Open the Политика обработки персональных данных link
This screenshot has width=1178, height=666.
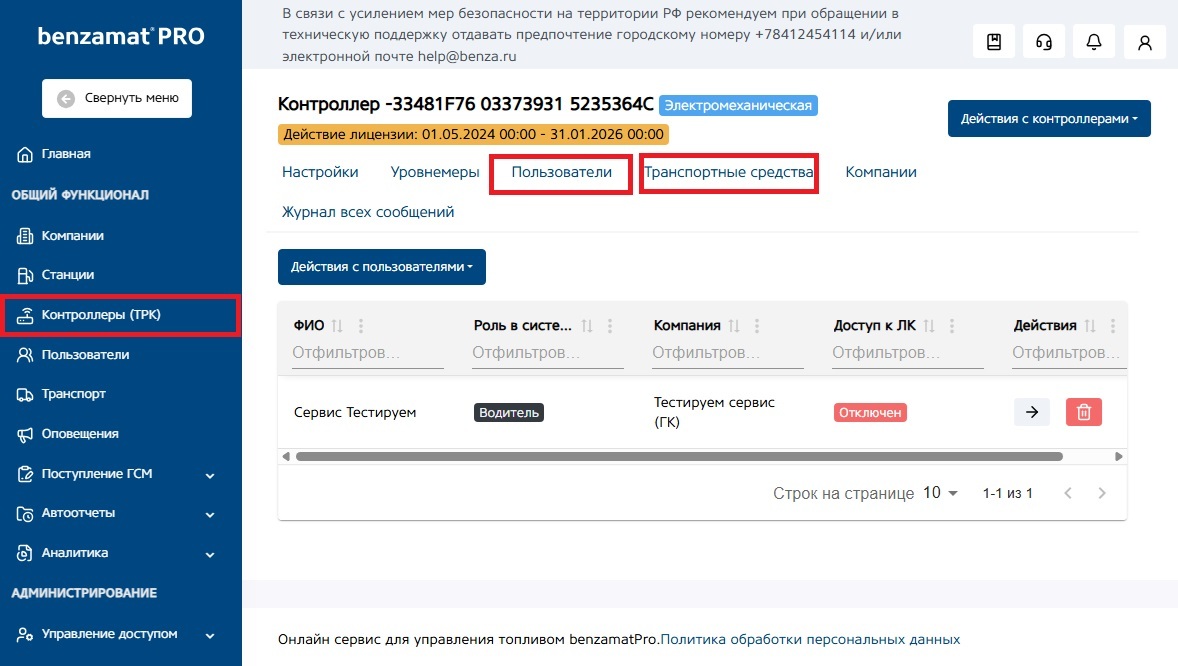(x=810, y=639)
